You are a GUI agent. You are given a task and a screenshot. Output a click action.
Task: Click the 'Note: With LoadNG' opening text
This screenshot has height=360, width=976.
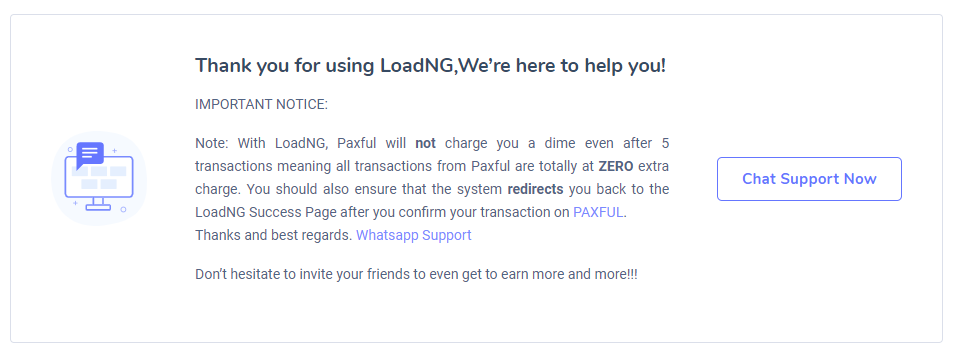coord(261,143)
